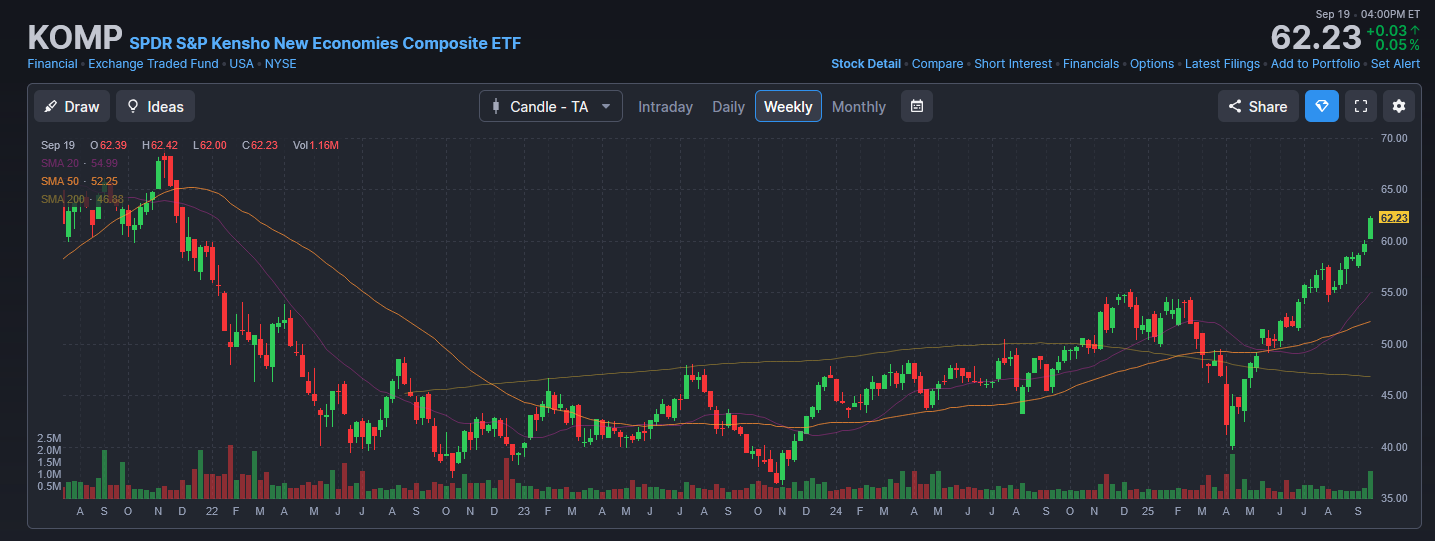Click the 62.23 current price marker on axis
Viewport: 1435px width, 541px height.
coord(1393,217)
